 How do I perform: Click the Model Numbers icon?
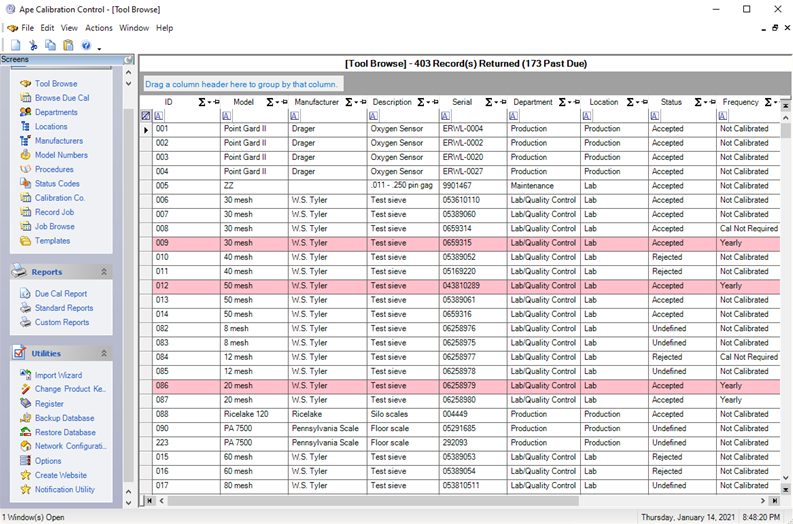(25, 155)
